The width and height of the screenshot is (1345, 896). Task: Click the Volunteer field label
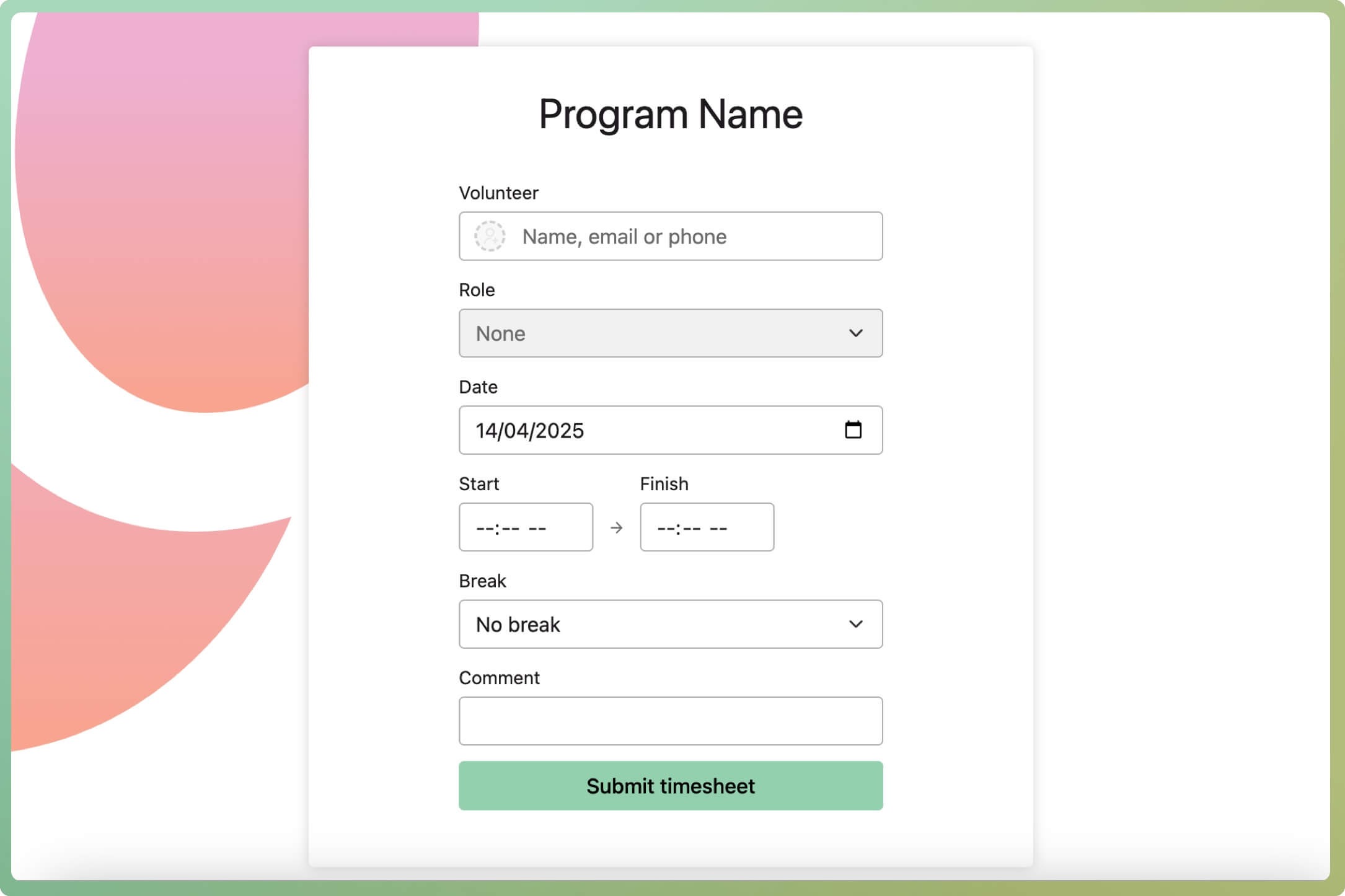[x=498, y=193]
